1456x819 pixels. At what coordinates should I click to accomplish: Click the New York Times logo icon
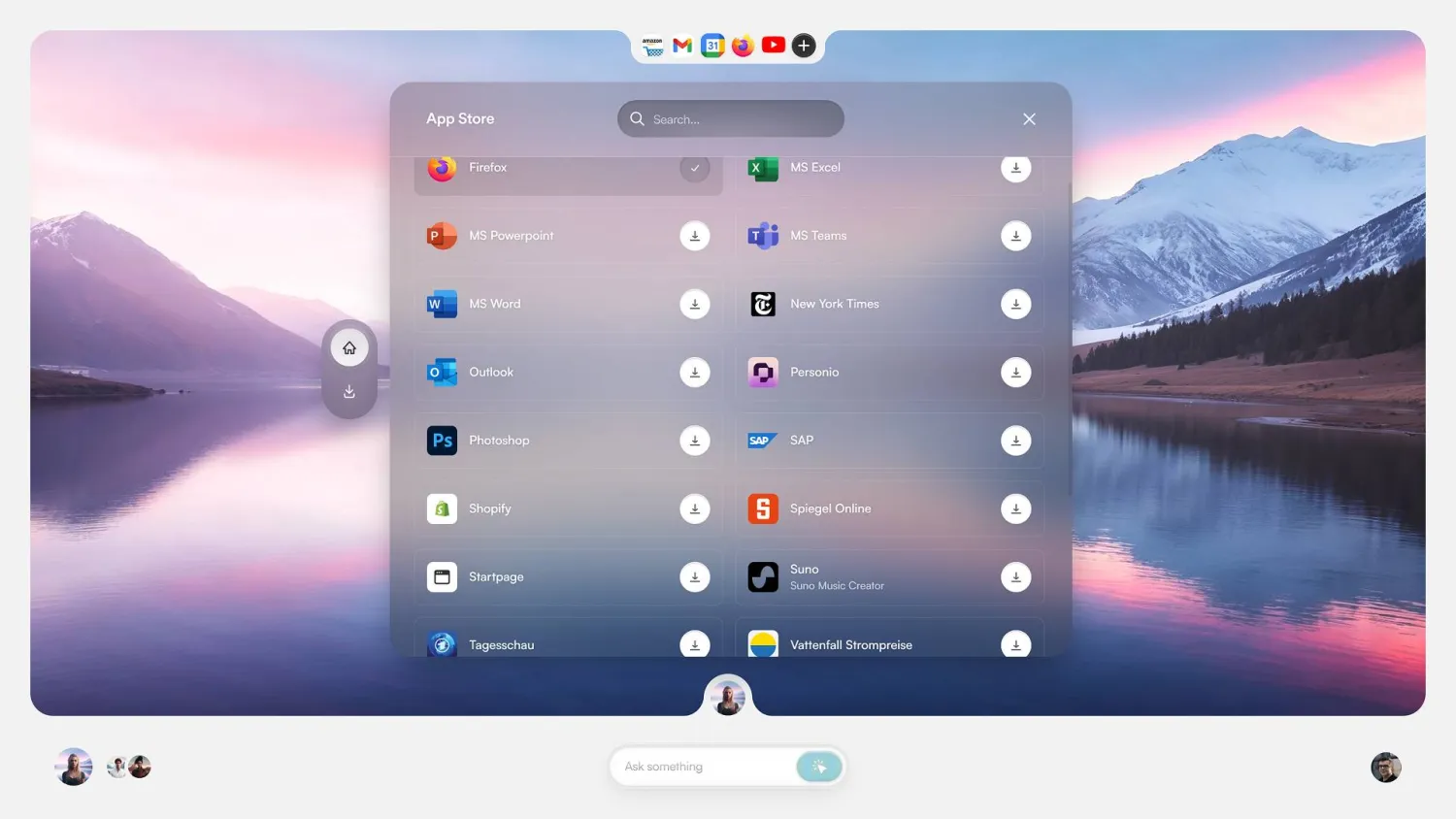pyautogui.click(x=763, y=304)
